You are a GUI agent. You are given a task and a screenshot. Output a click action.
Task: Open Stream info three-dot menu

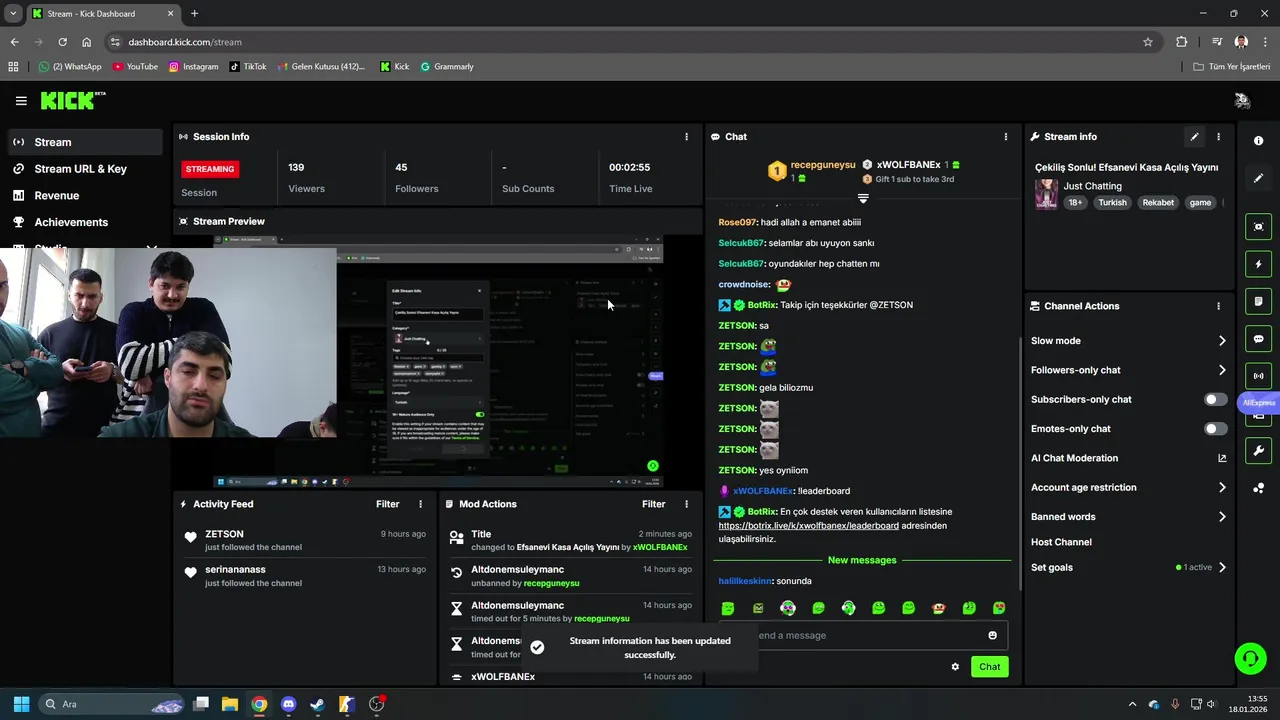1218,137
